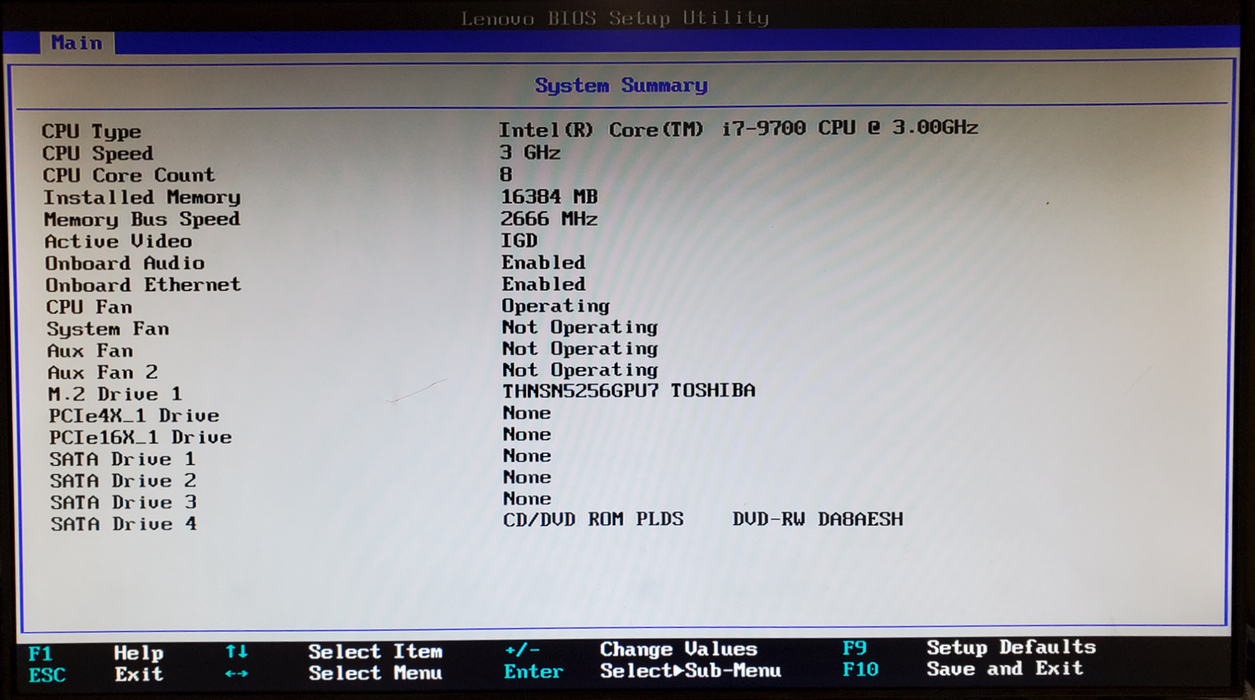Viewport: 1255px width, 700px height.
Task: Select the IGD value
Action: [519, 240]
